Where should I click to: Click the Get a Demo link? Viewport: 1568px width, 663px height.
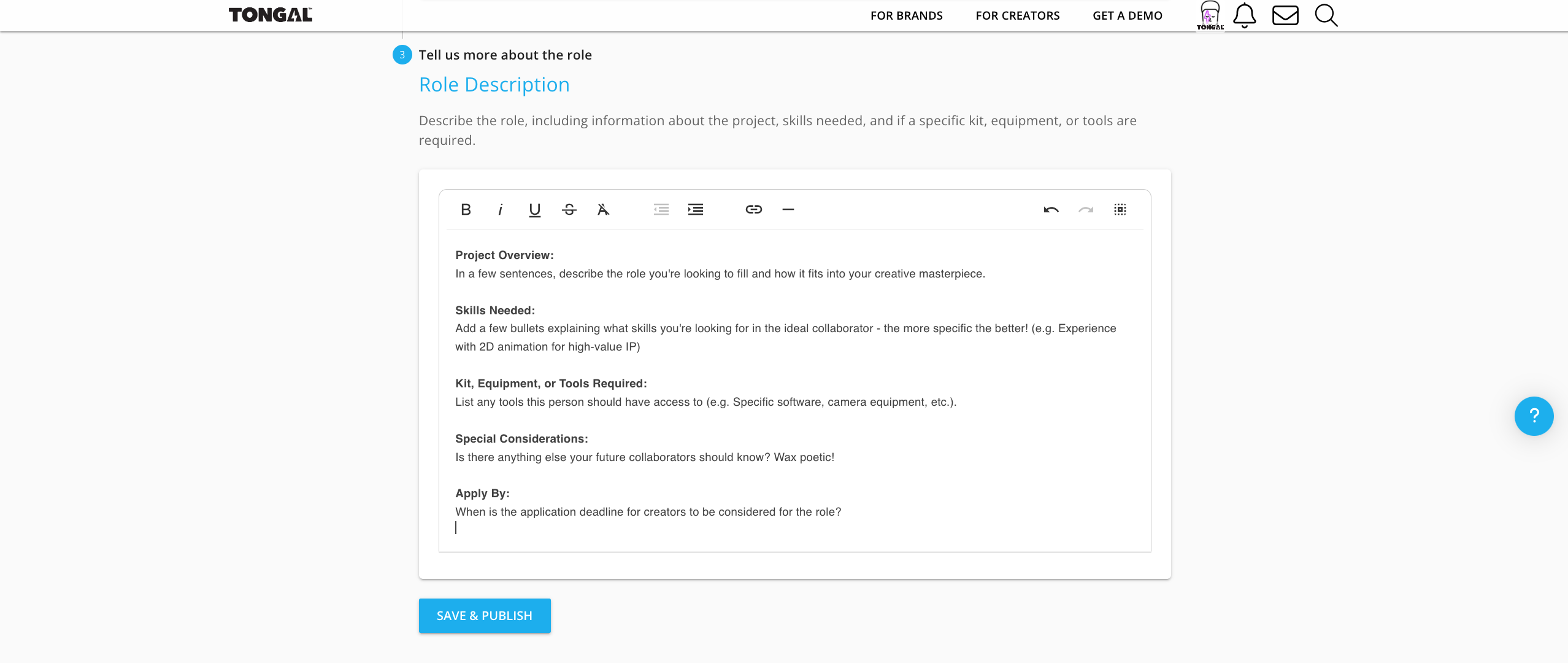(1127, 15)
